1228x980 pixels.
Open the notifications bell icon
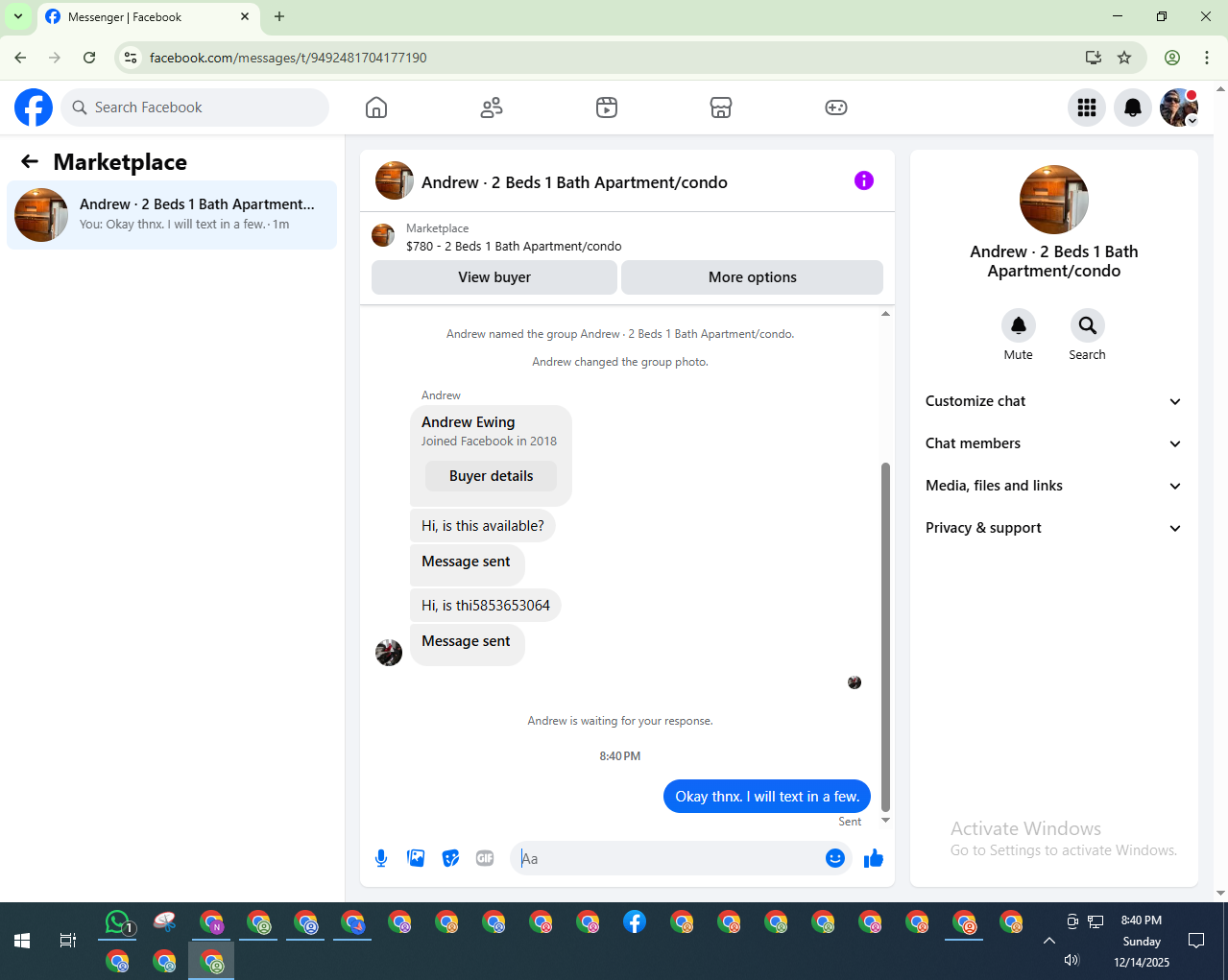[1133, 108]
